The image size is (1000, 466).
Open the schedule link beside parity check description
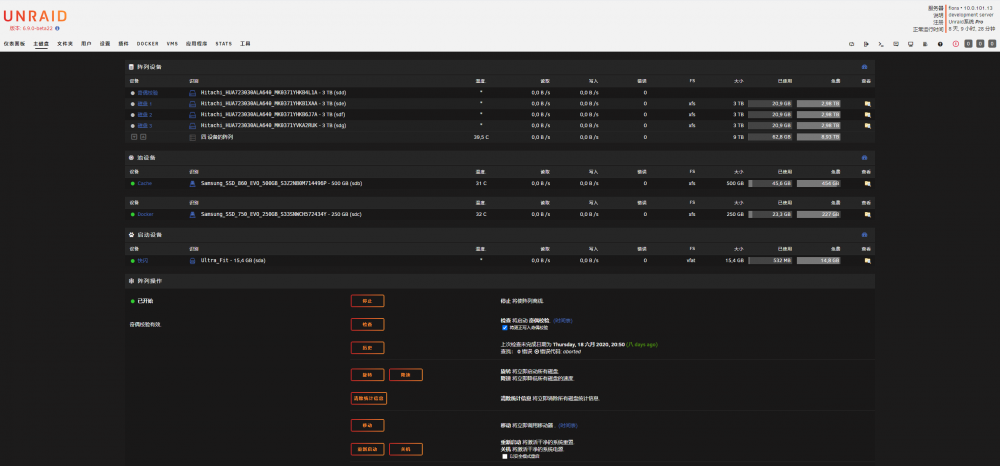click(562, 321)
